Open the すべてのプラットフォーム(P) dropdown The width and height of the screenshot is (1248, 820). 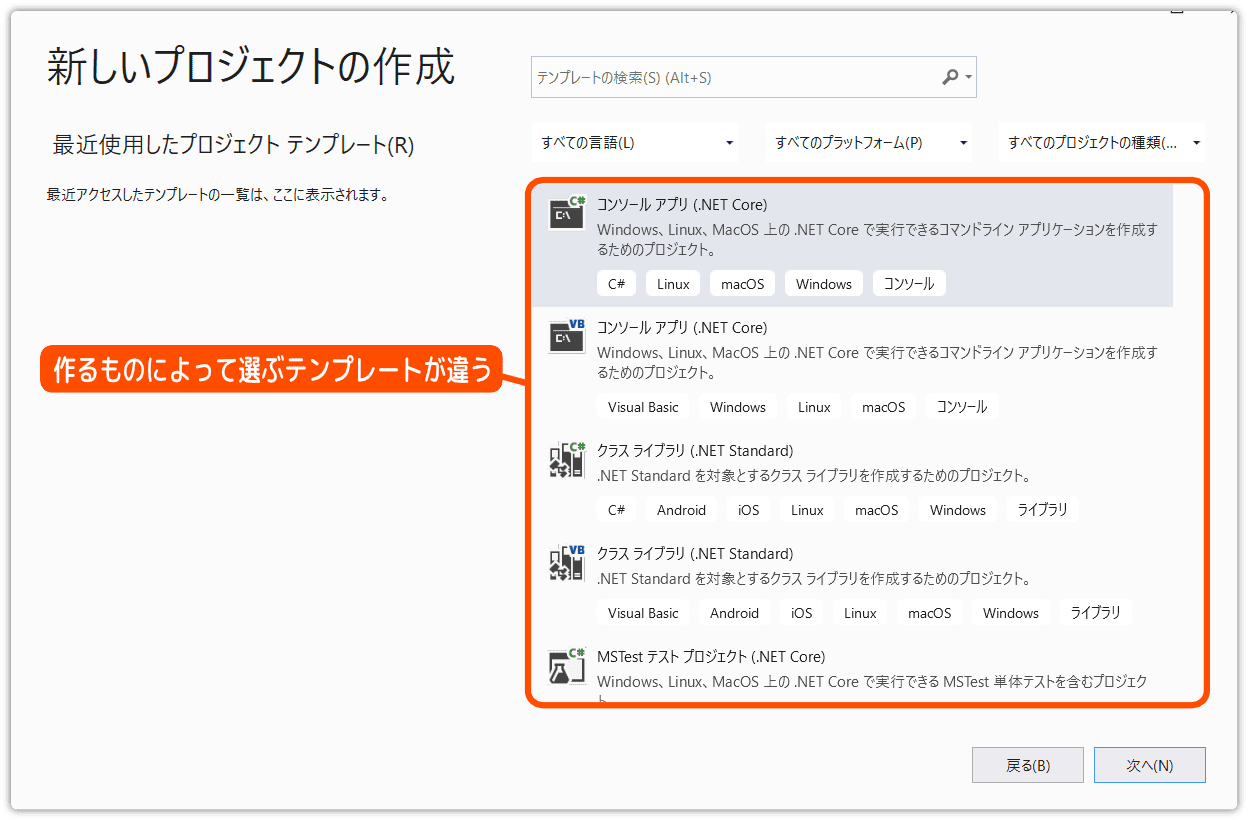tap(869, 143)
